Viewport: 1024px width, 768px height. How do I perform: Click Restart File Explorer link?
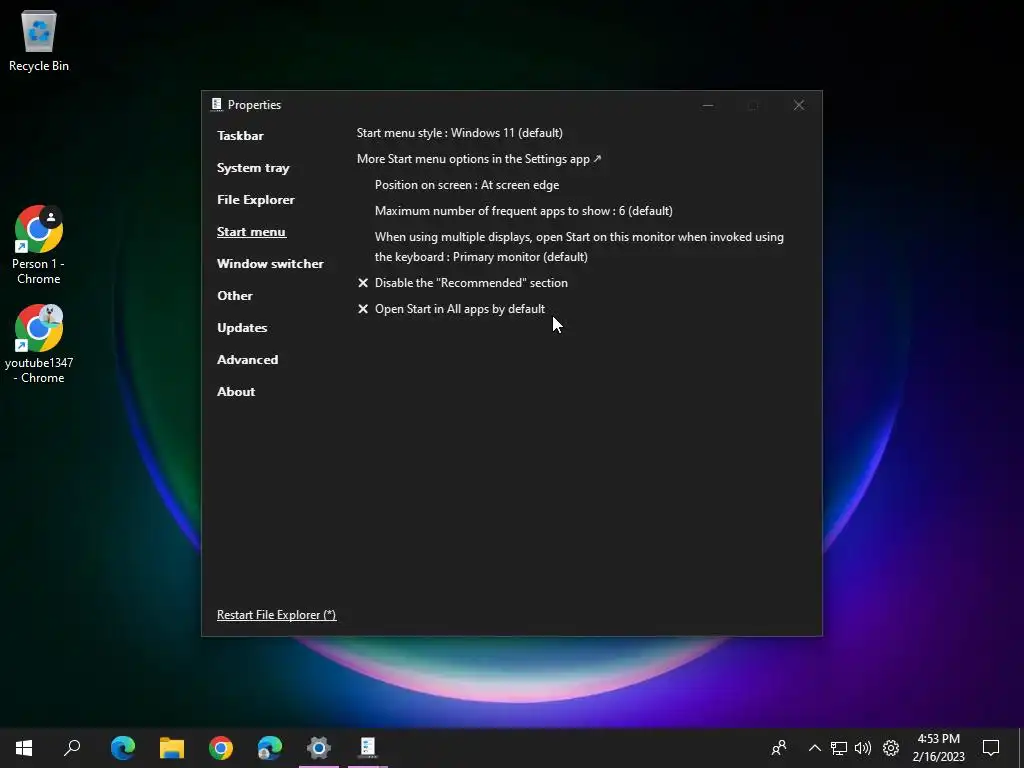(276, 615)
